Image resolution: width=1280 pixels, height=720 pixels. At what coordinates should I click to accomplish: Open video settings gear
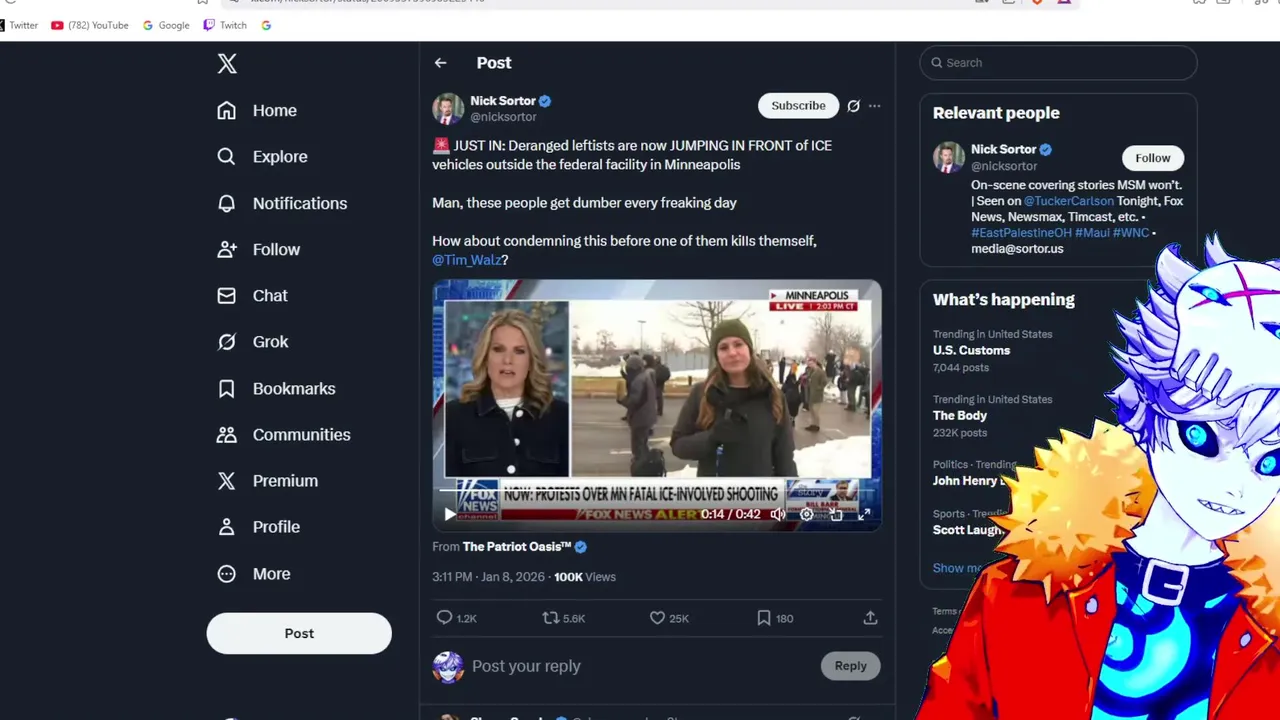[x=807, y=514]
